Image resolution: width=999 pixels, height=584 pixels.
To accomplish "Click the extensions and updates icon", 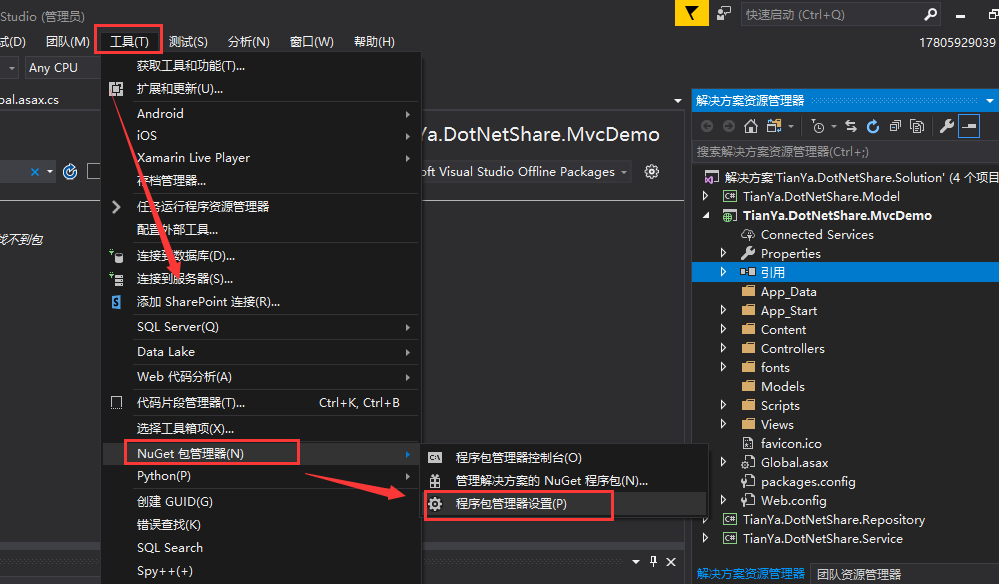I will (116, 89).
